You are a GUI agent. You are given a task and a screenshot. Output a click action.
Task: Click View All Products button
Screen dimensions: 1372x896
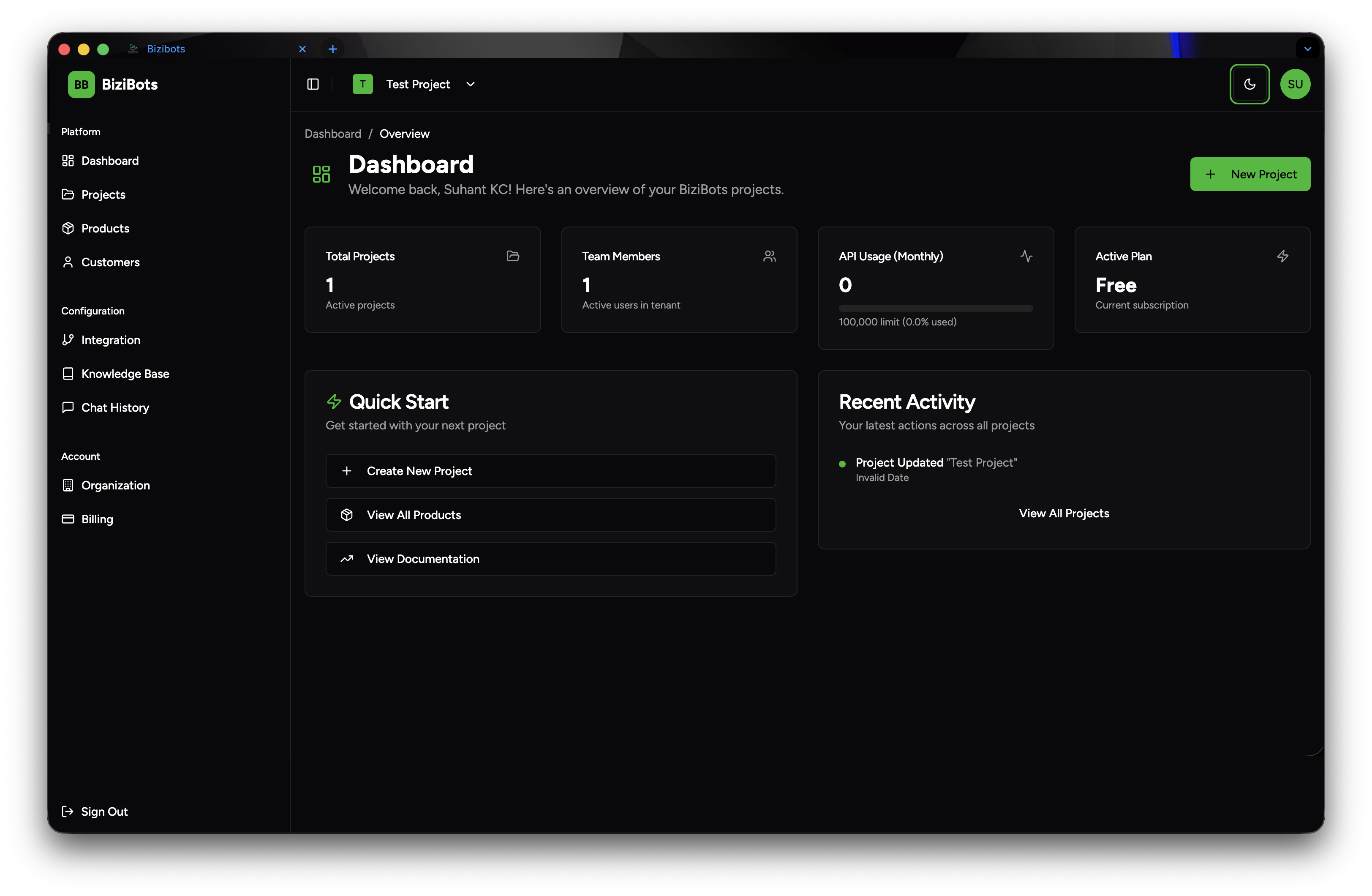(550, 515)
